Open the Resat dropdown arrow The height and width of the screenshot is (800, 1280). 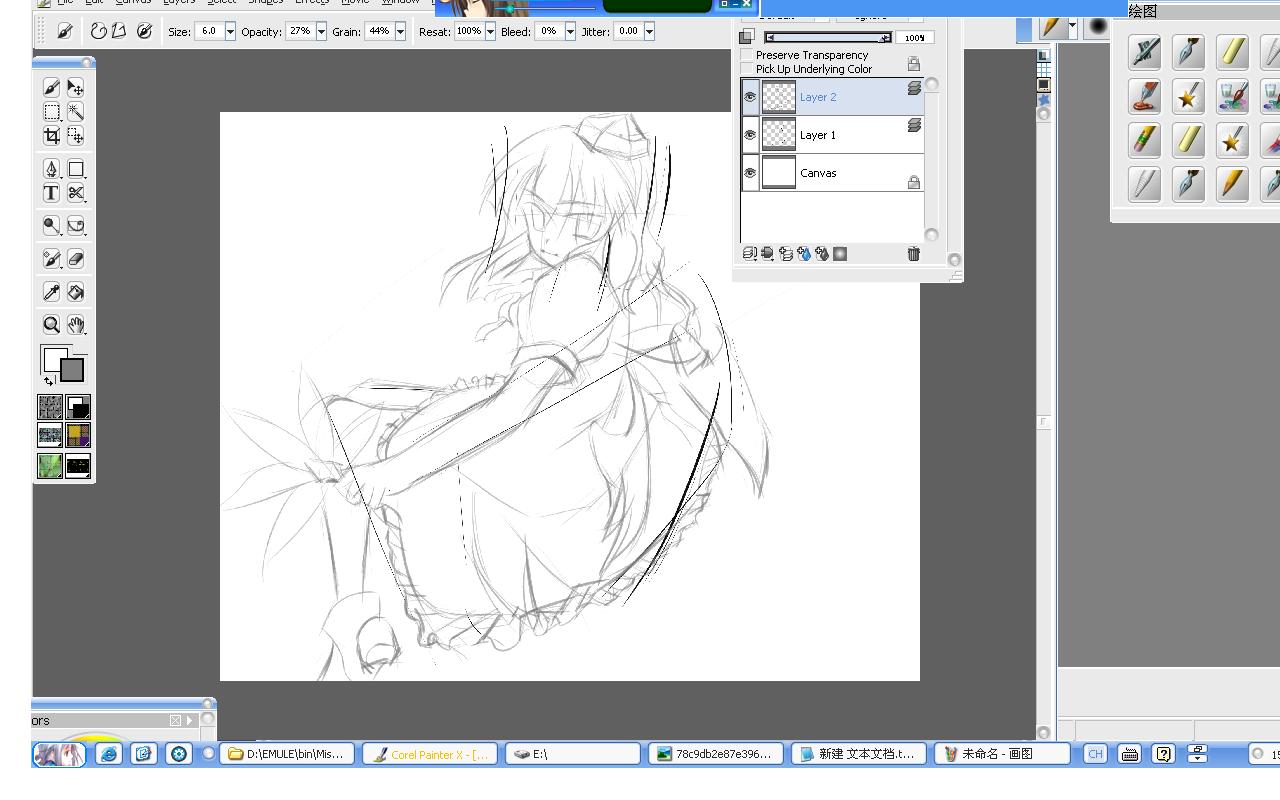click(490, 31)
